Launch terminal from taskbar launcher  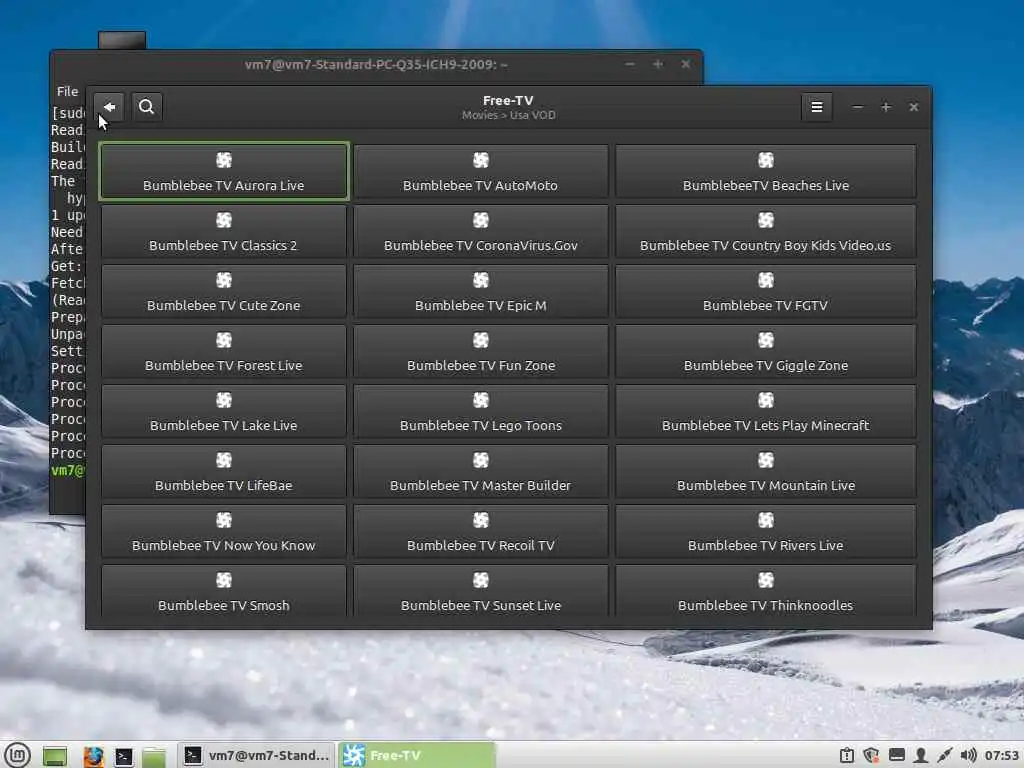[123, 756]
